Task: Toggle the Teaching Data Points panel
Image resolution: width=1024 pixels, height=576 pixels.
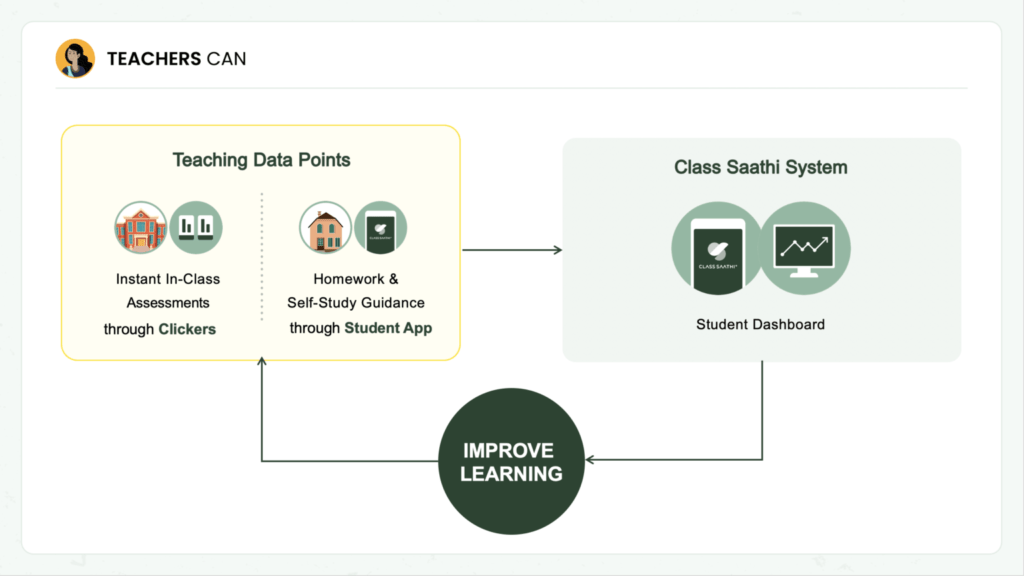Action: coord(261,243)
